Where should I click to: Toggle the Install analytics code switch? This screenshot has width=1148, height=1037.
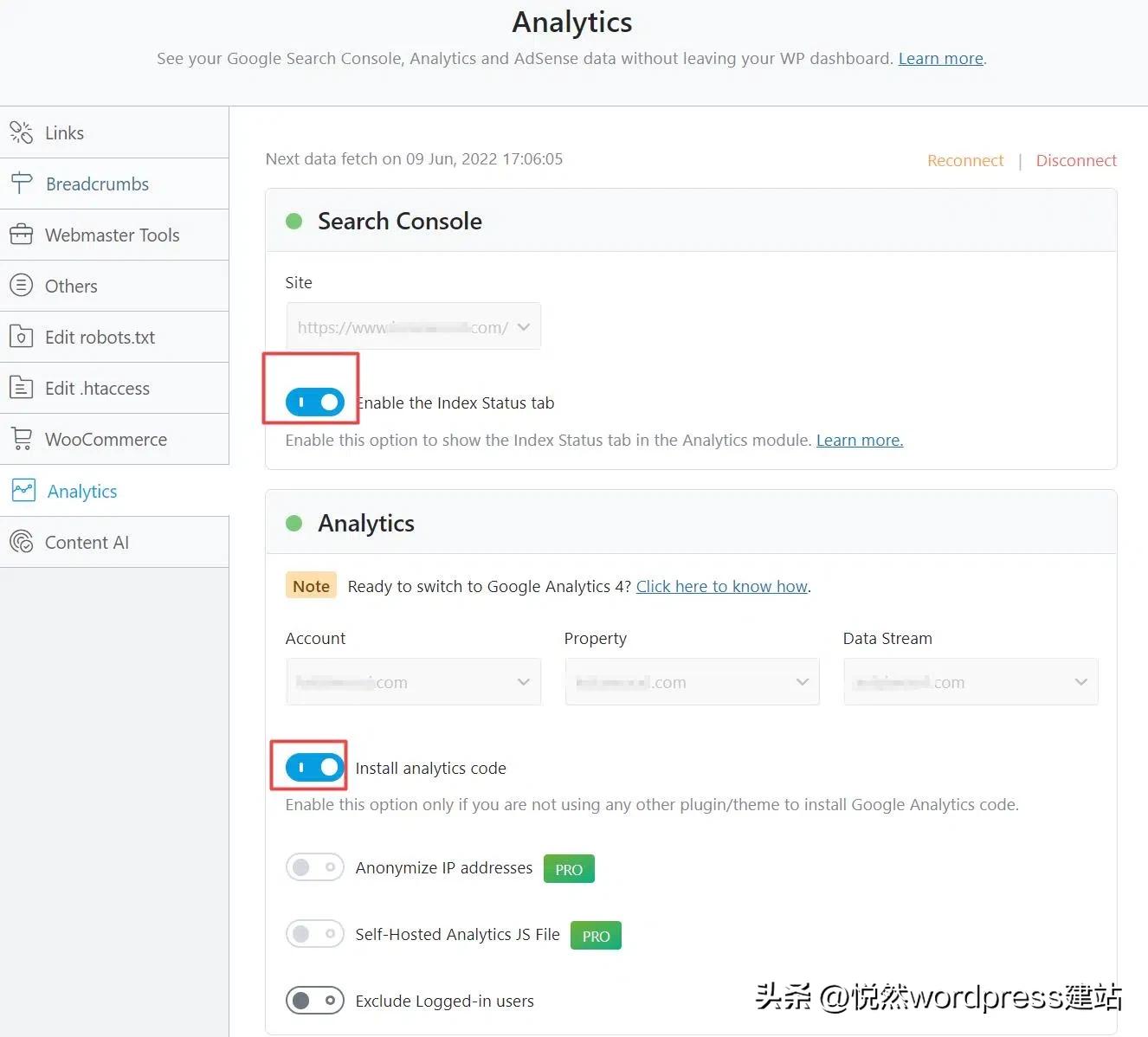(x=315, y=768)
